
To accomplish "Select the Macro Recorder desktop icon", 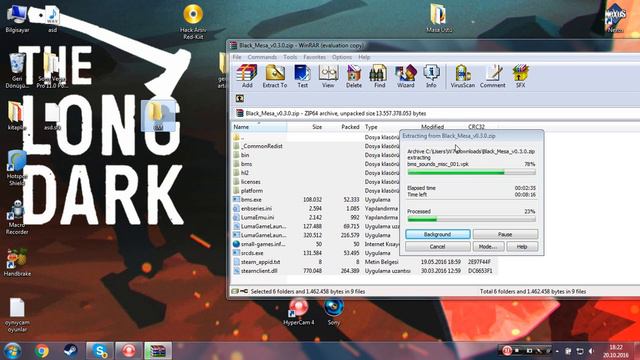I will [x=17, y=217].
